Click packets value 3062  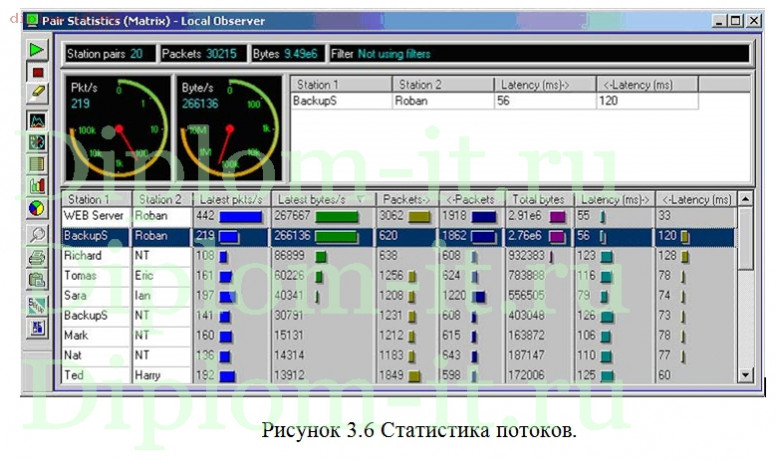(391, 216)
